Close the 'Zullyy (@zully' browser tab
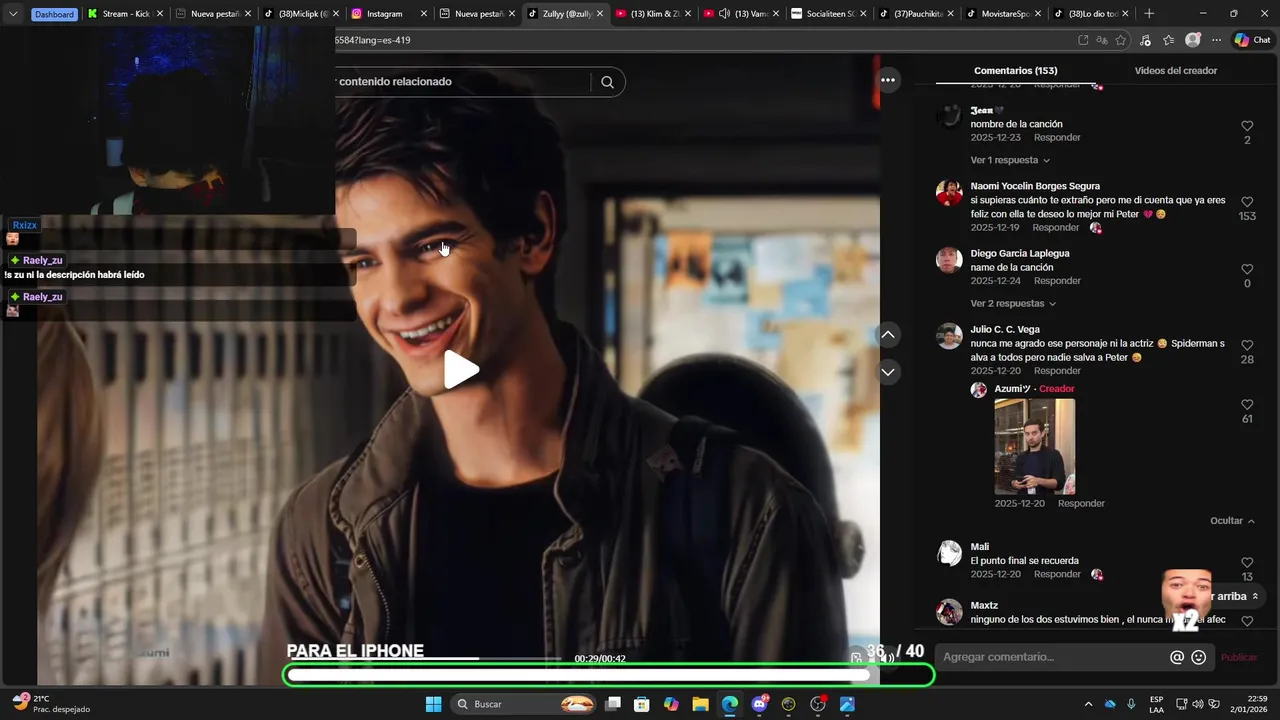 600,14
